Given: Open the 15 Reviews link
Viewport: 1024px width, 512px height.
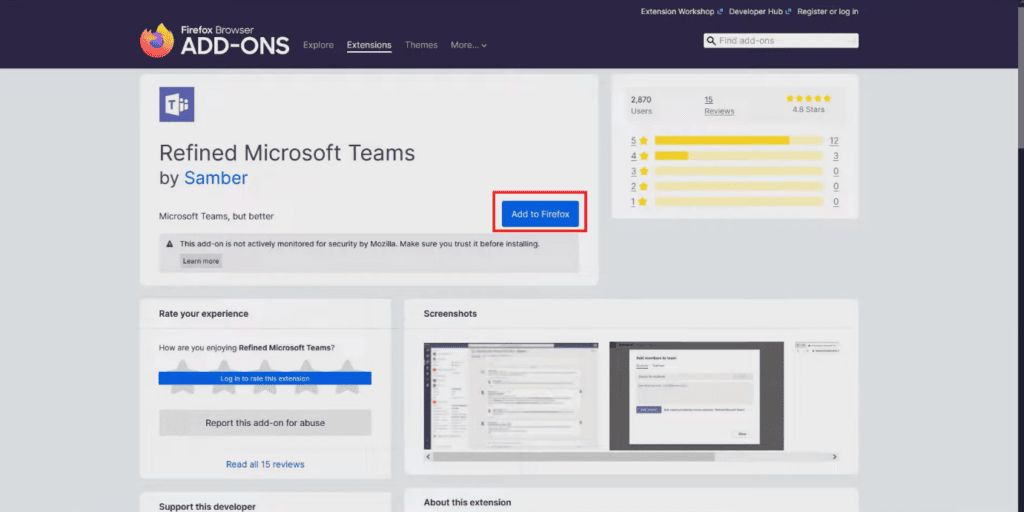Looking at the screenshot, I should click(x=719, y=105).
